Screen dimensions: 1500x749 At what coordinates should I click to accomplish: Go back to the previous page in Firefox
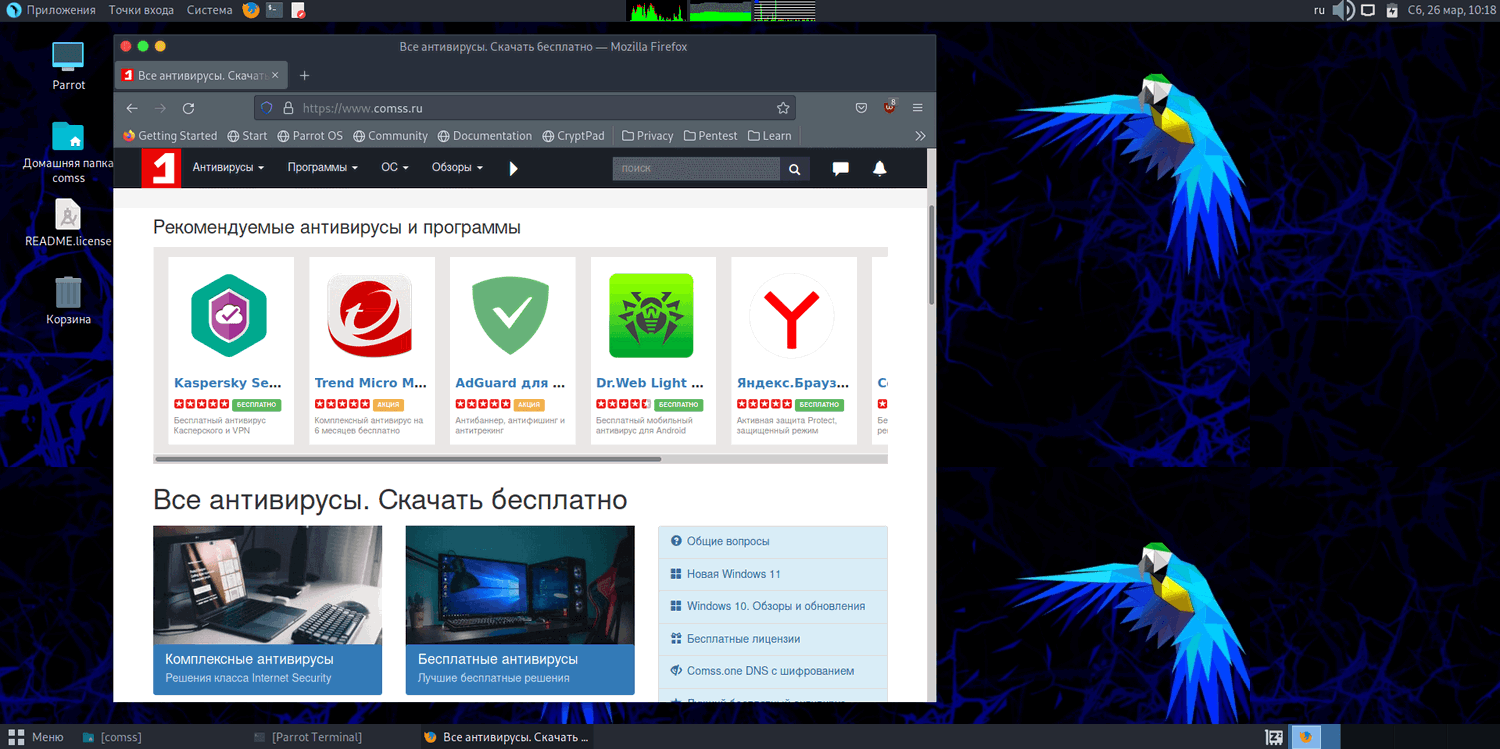tap(132, 108)
